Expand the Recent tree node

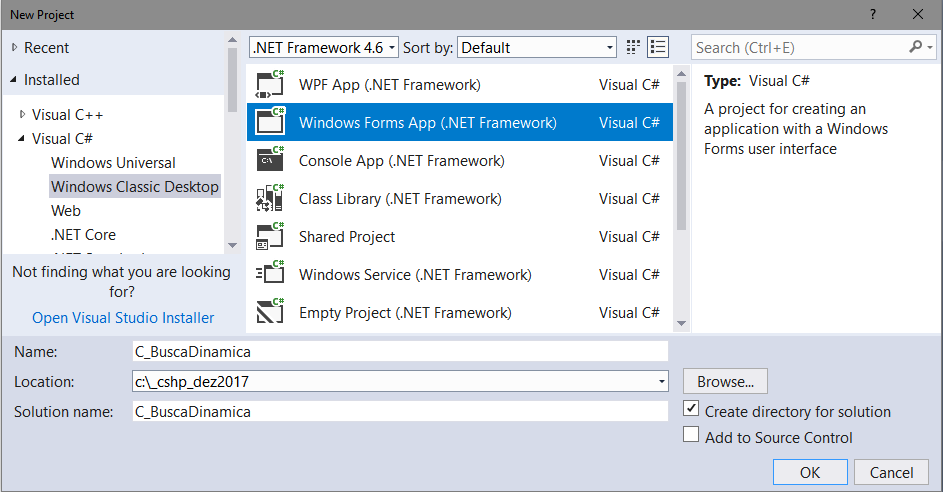tap(14, 47)
